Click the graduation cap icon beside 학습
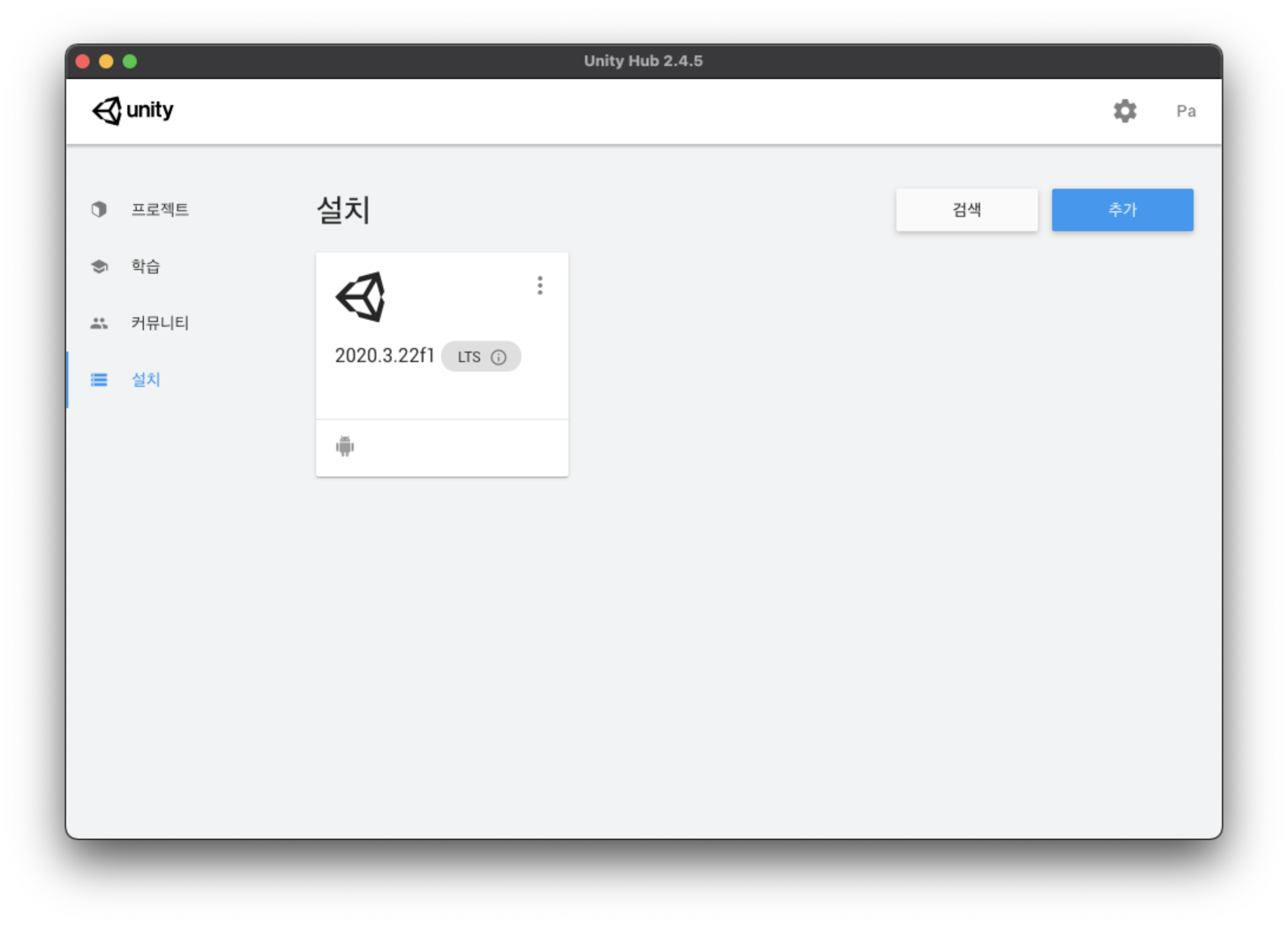 coord(99,267)
